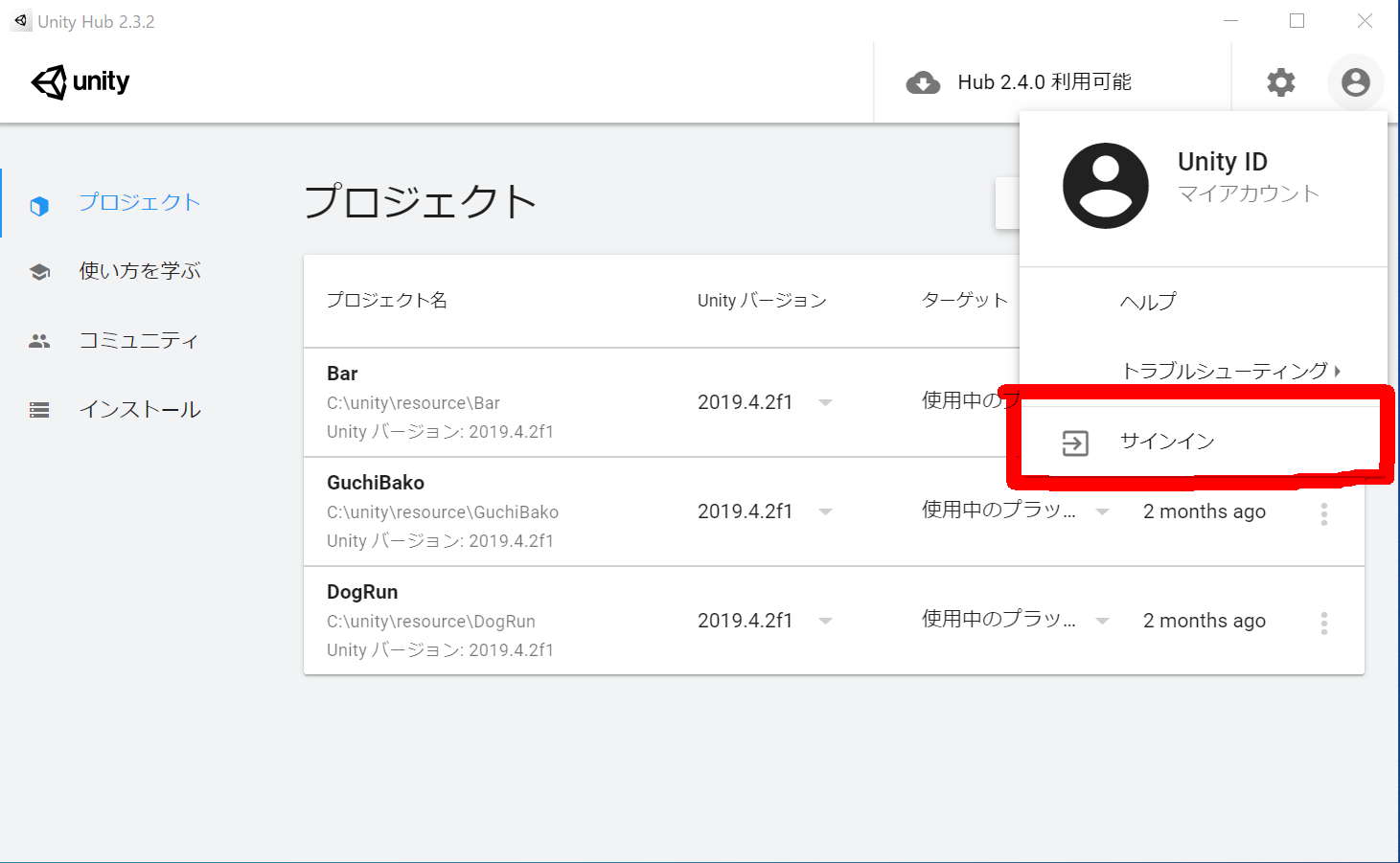Click the list Installs sidebar icon
1400x863 pixels.
(39, 410)
